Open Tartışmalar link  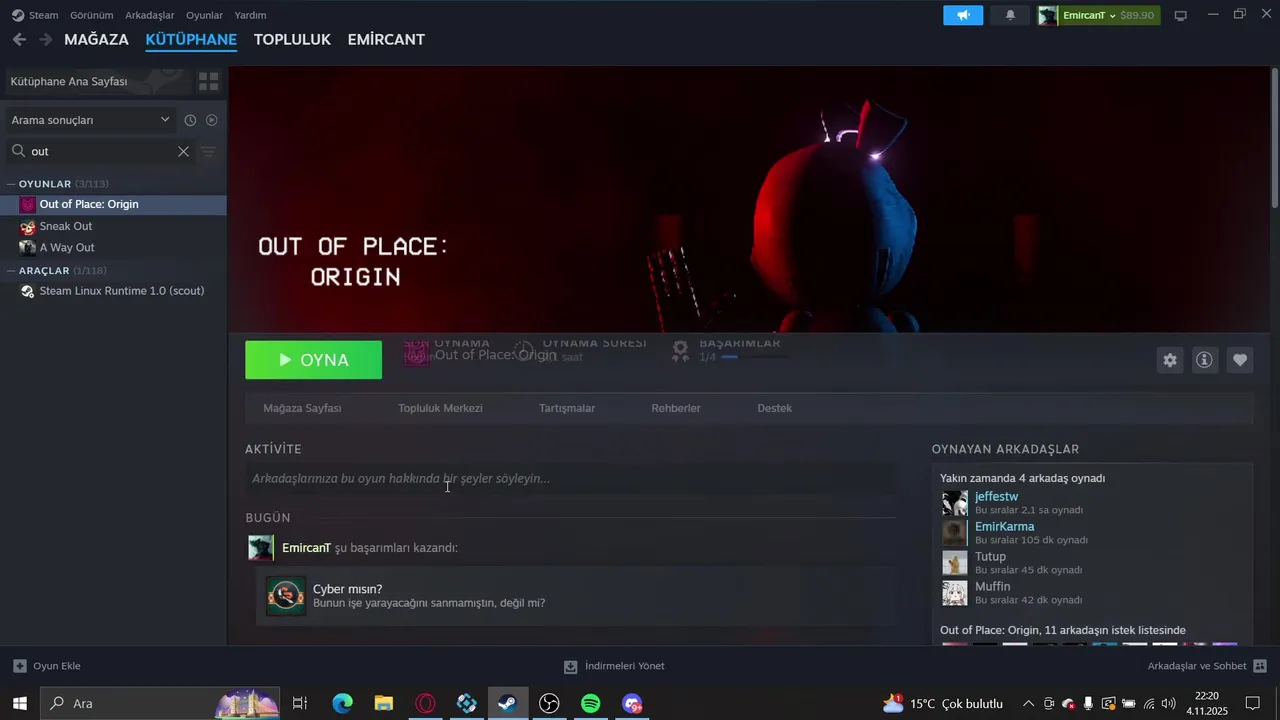pyautogui.click(x=567, y=408)
